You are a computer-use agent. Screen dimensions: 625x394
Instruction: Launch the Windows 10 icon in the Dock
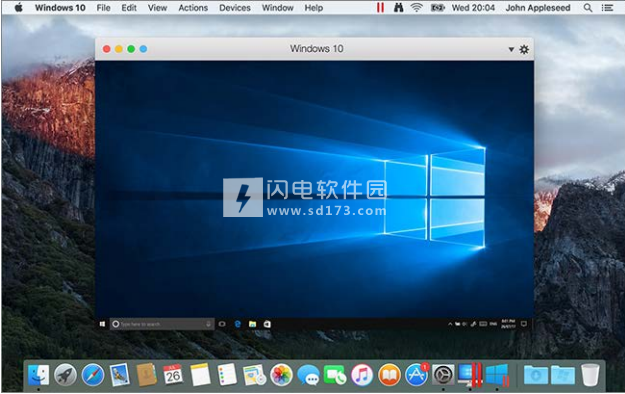point(497,375)
